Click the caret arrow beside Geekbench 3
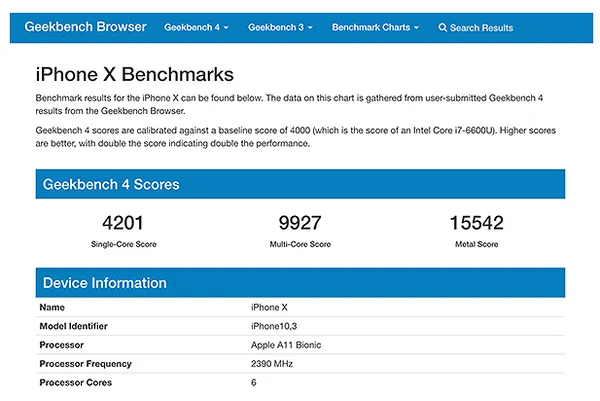600x401 pixels. tap(310, 28)
